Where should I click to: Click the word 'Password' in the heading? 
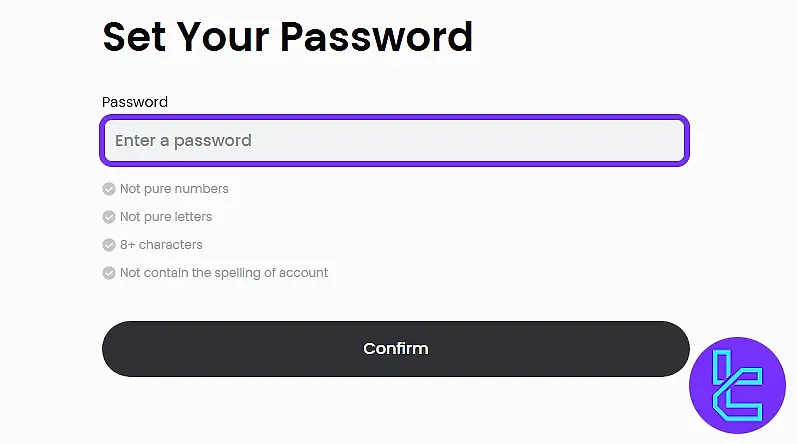tap(377, 37)
